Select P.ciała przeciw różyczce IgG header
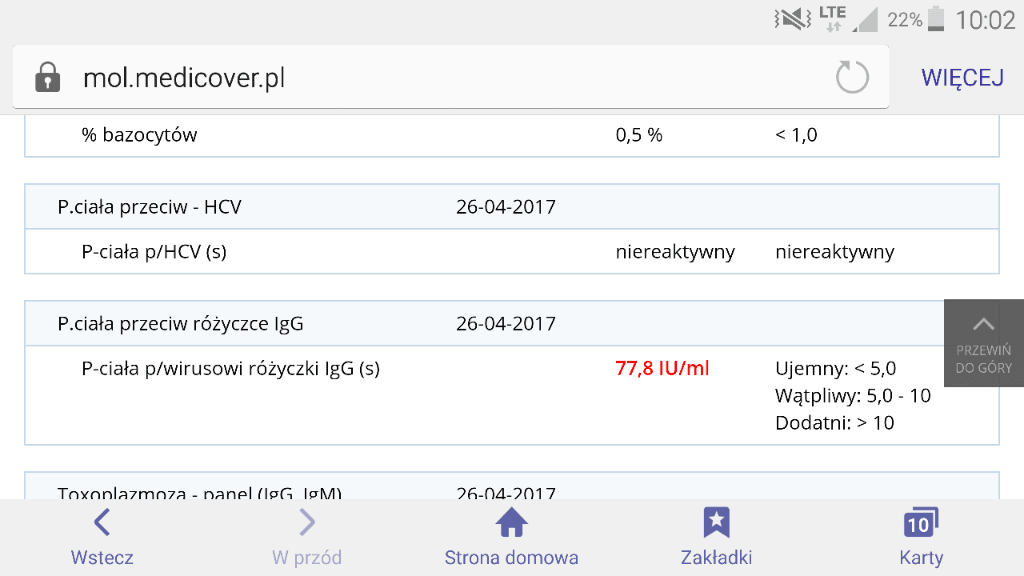 tap(180, 324)
